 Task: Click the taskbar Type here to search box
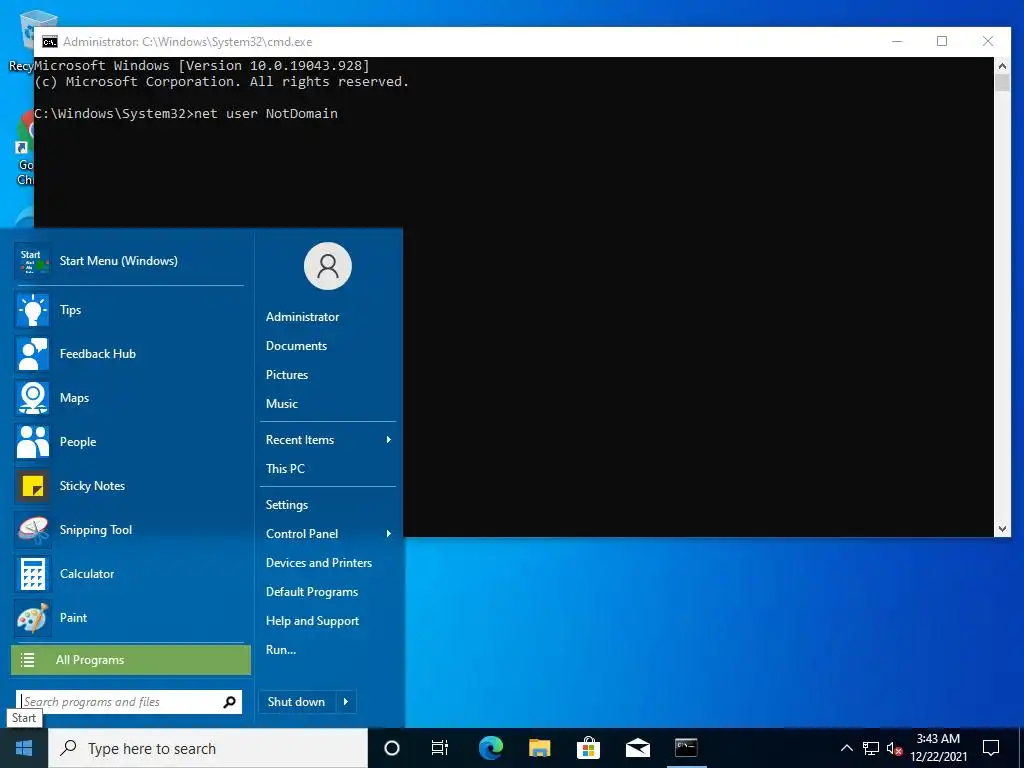208,748
